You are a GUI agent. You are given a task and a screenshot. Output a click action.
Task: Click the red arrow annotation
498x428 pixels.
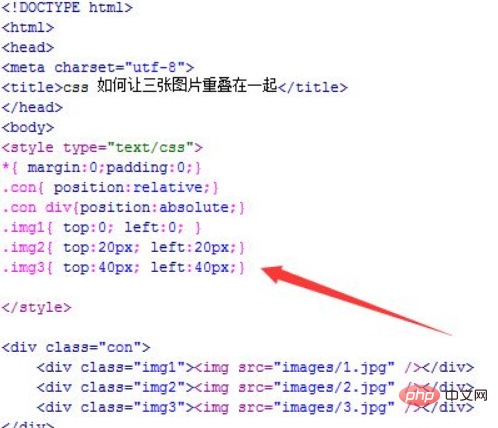(356, 300)
